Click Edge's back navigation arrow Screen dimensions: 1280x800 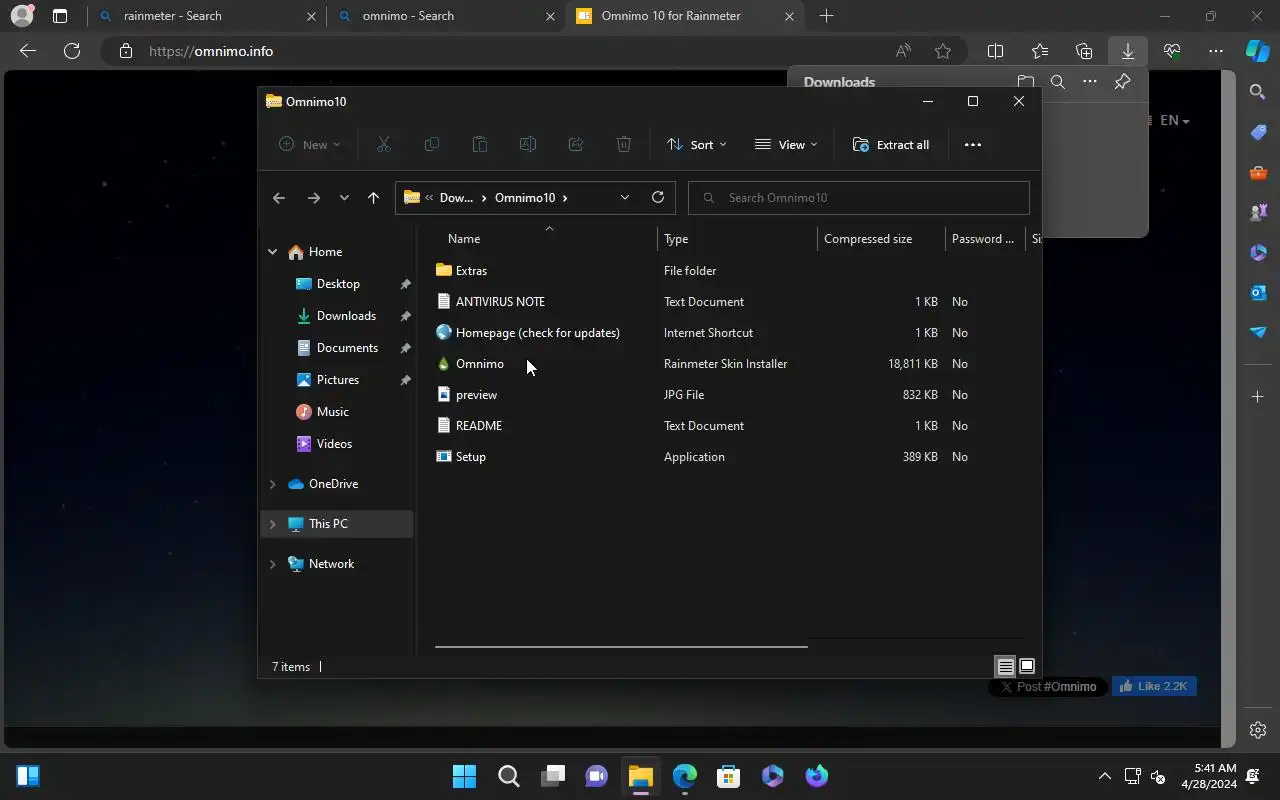point(28,51)
